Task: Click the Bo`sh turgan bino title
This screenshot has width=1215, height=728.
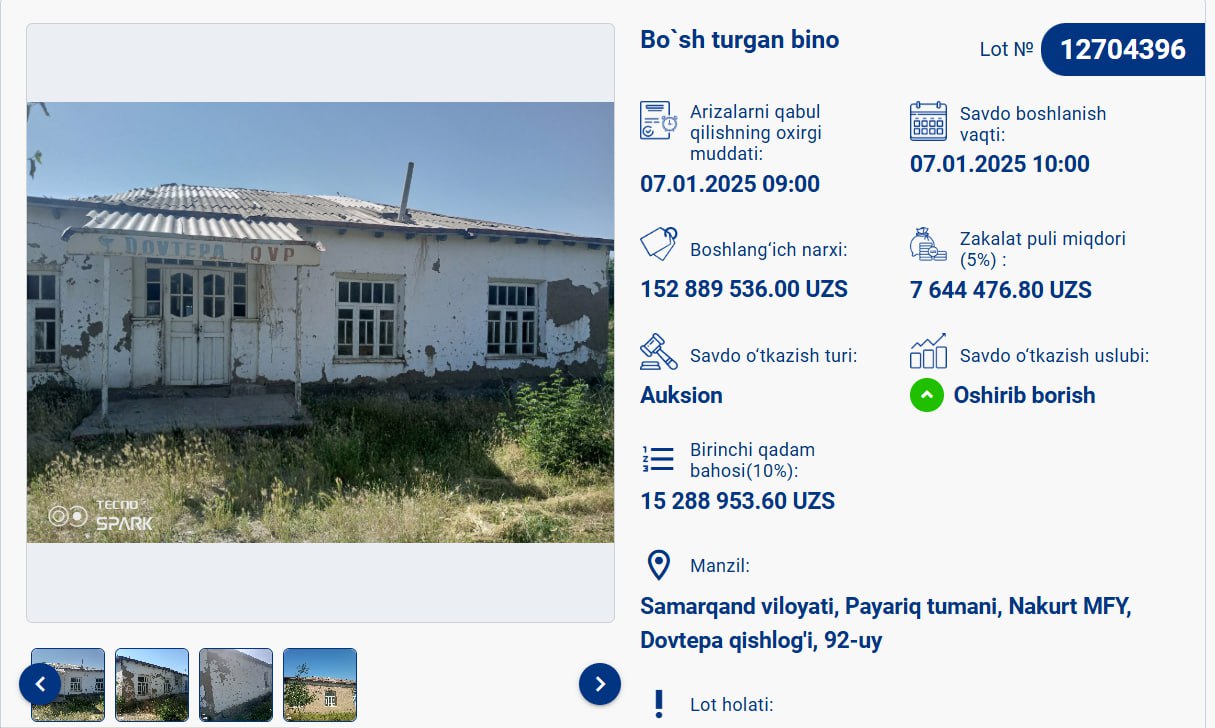Action: point(740,40)
